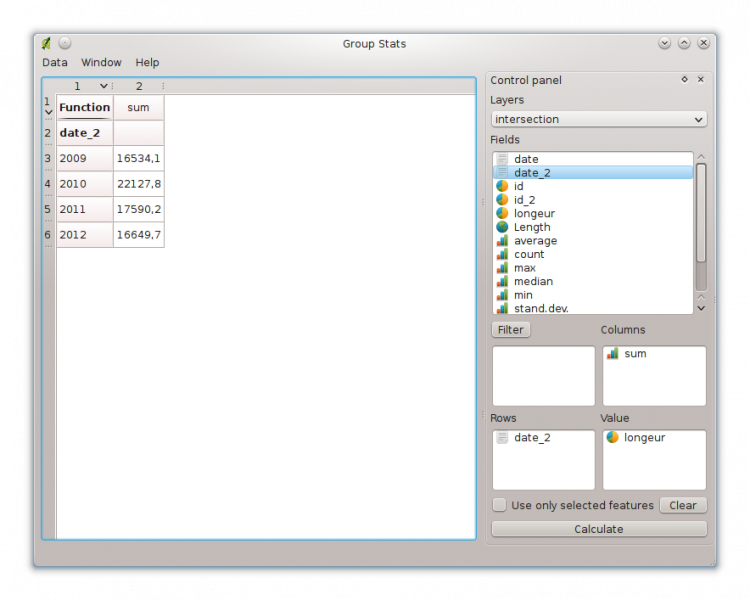750x600 pixels.
Task: Select the Length field globe icon
Action: tap(502, 227)
